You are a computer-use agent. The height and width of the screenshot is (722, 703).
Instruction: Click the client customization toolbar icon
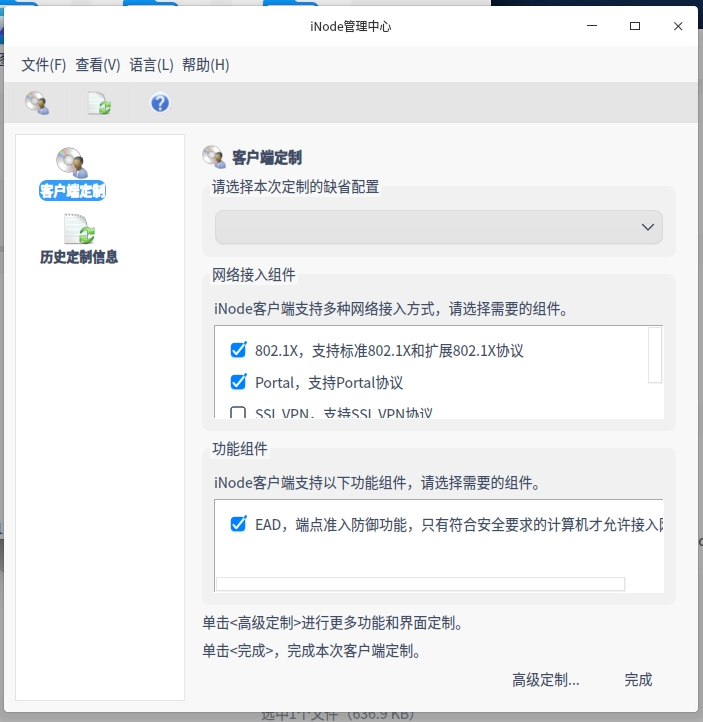37,103
